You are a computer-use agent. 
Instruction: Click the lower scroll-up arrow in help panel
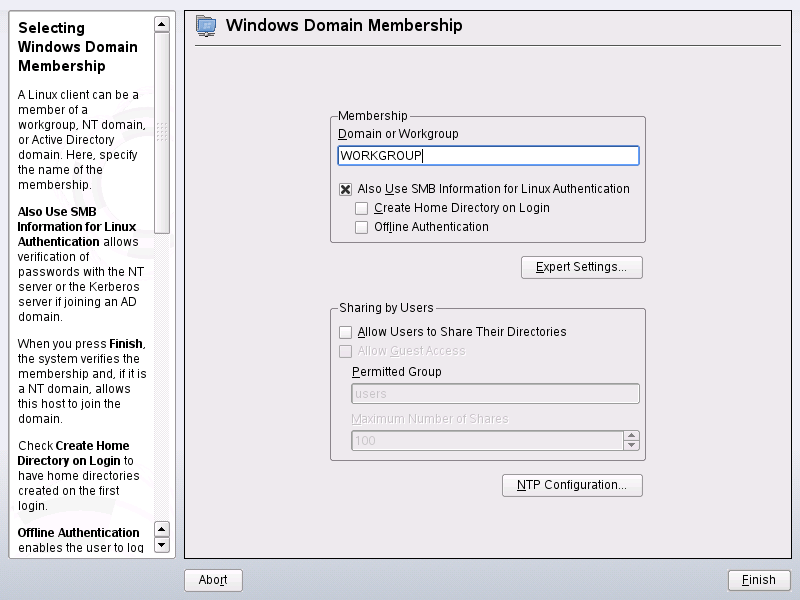tap(162, 529)
